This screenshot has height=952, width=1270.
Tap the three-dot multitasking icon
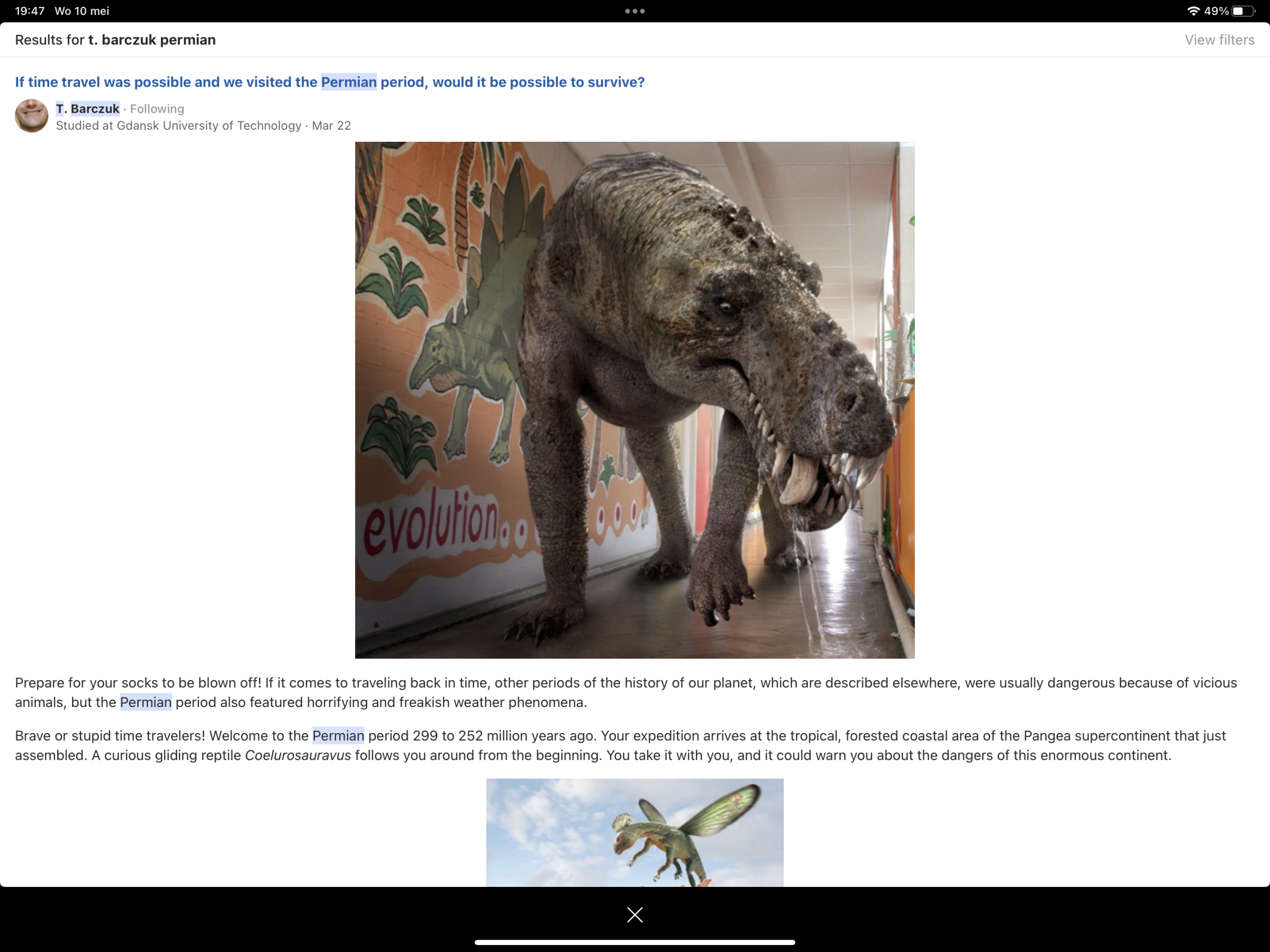click(634, 11)
